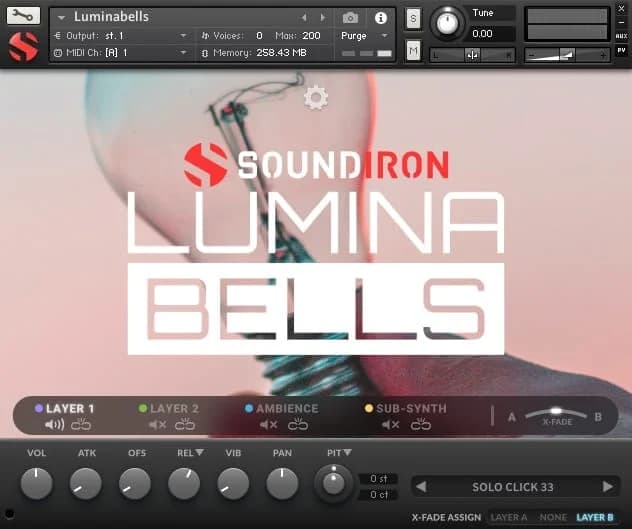Click the Layer 1 link chain icon
Image resolution: width=632 pixels, height=529 pixels.
81,425
